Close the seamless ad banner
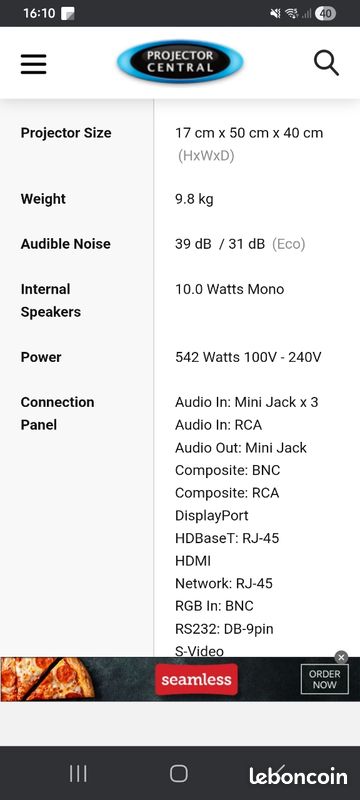Image resolution: width=360 pixels, height=800 pixels. pyautogui.click(x=342, y=657)
